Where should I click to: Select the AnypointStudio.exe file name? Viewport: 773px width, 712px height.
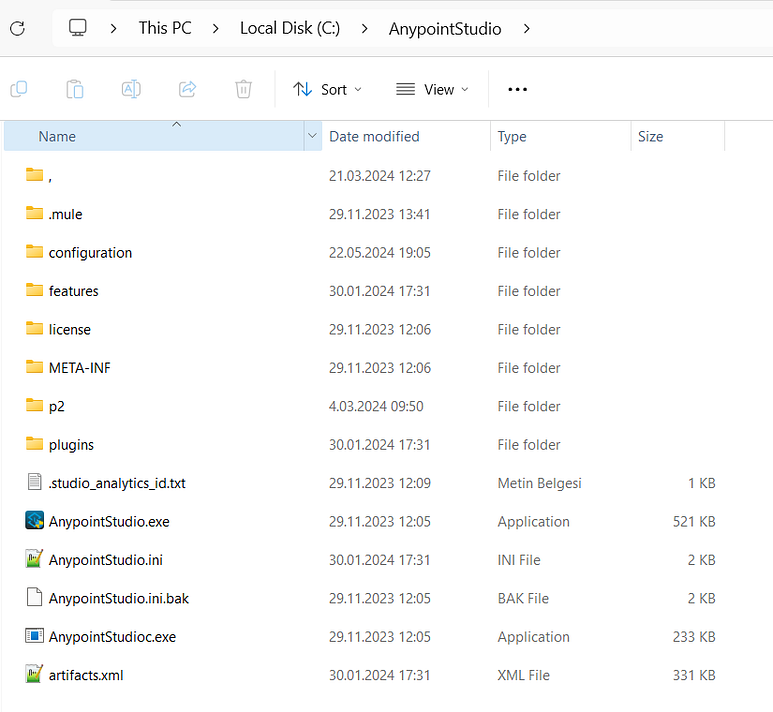[x=109, y=522]
